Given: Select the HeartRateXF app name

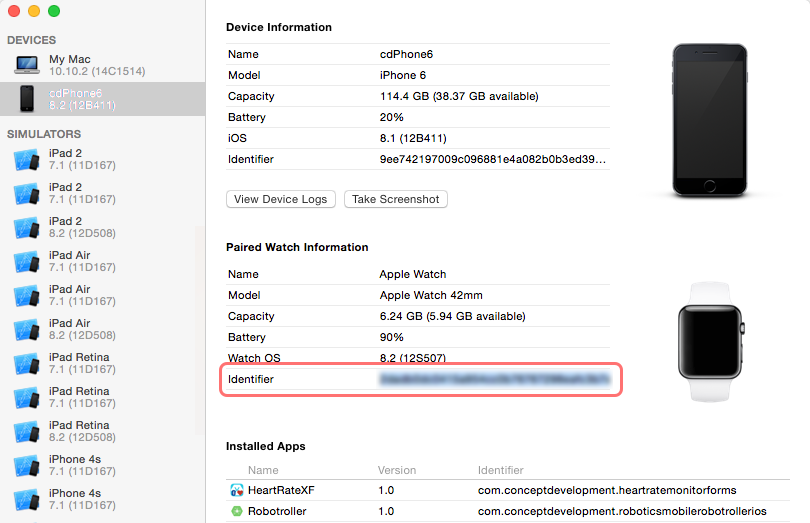Looking at the screenshot, I should click(281, 490).
